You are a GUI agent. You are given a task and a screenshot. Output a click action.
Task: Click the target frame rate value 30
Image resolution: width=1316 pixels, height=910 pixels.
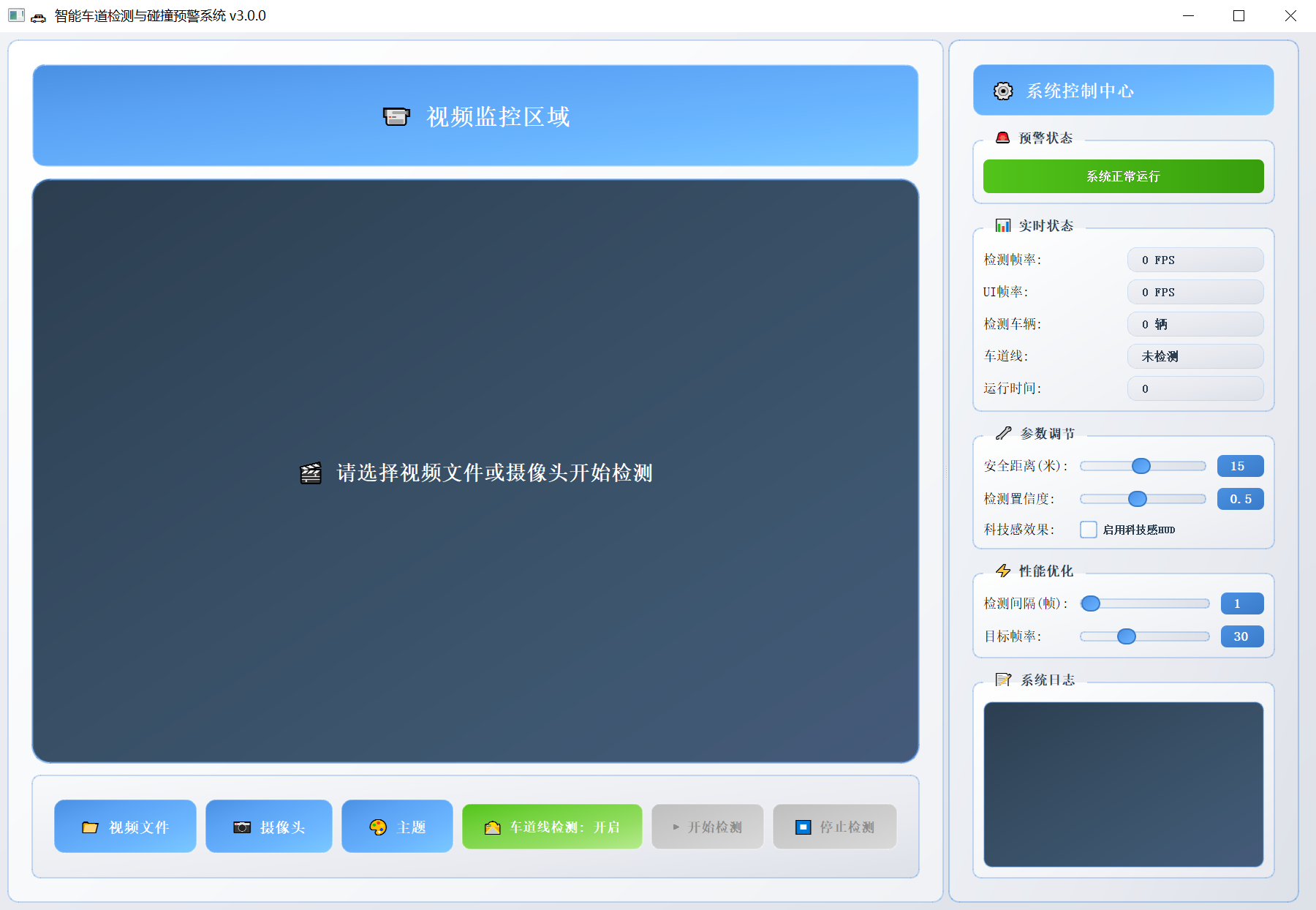coord(1242,636)
